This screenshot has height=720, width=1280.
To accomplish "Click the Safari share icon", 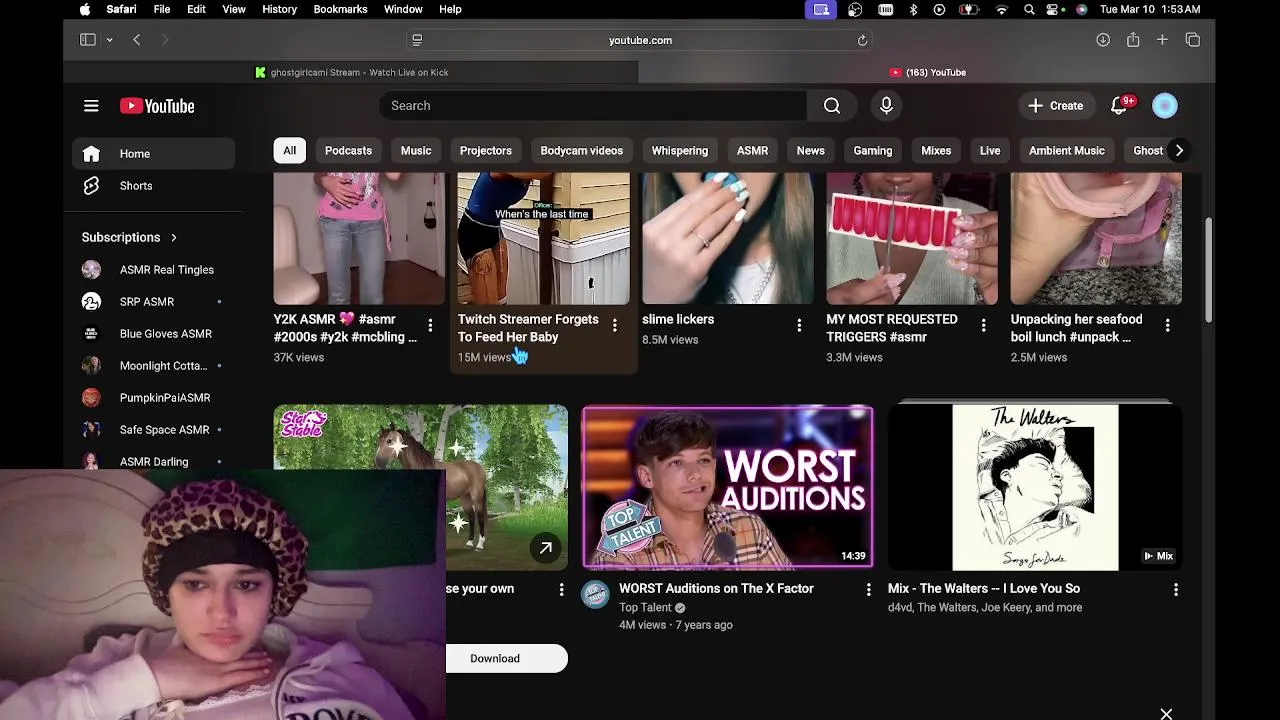I will coord(1133,40).
